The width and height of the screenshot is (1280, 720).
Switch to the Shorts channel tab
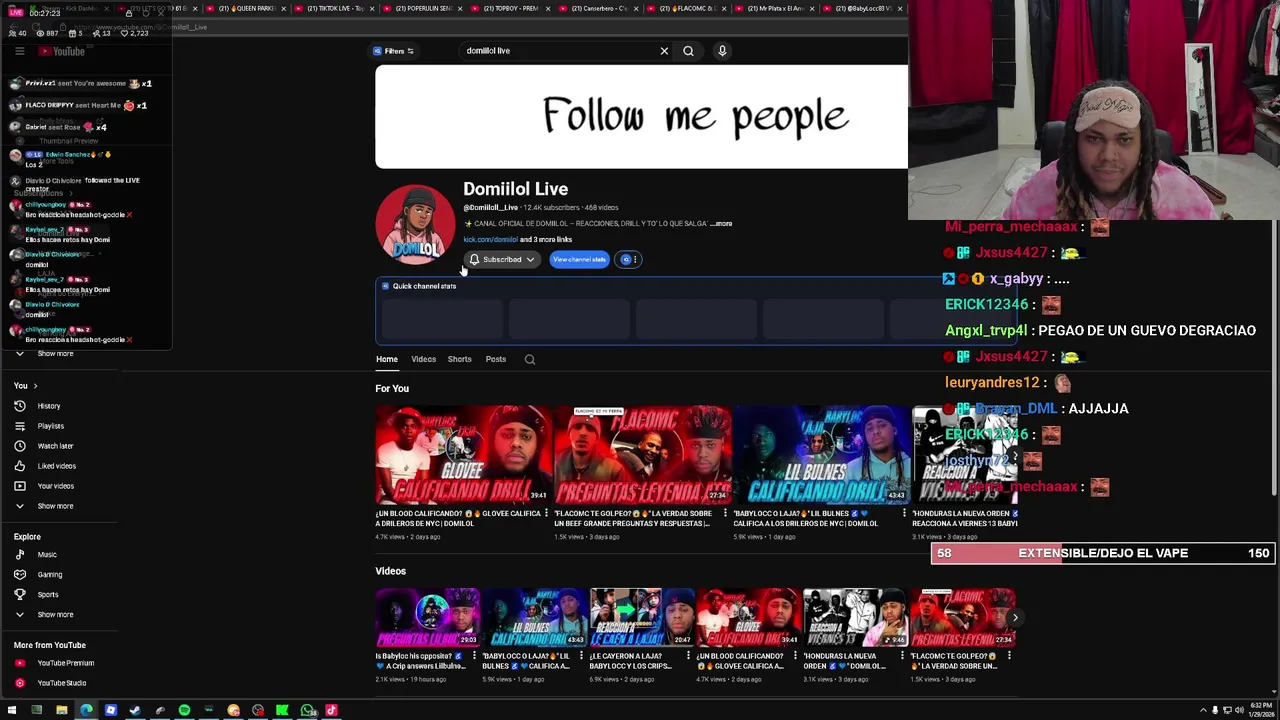click(459, 359)
